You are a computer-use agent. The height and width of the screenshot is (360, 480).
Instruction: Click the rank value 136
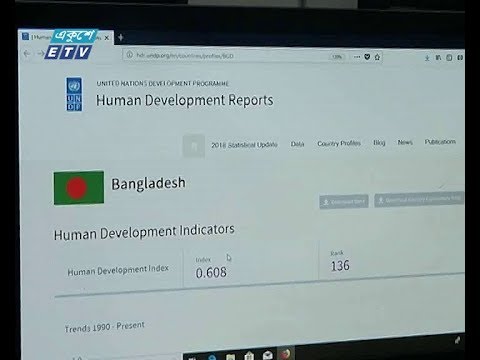coord(340,266)
